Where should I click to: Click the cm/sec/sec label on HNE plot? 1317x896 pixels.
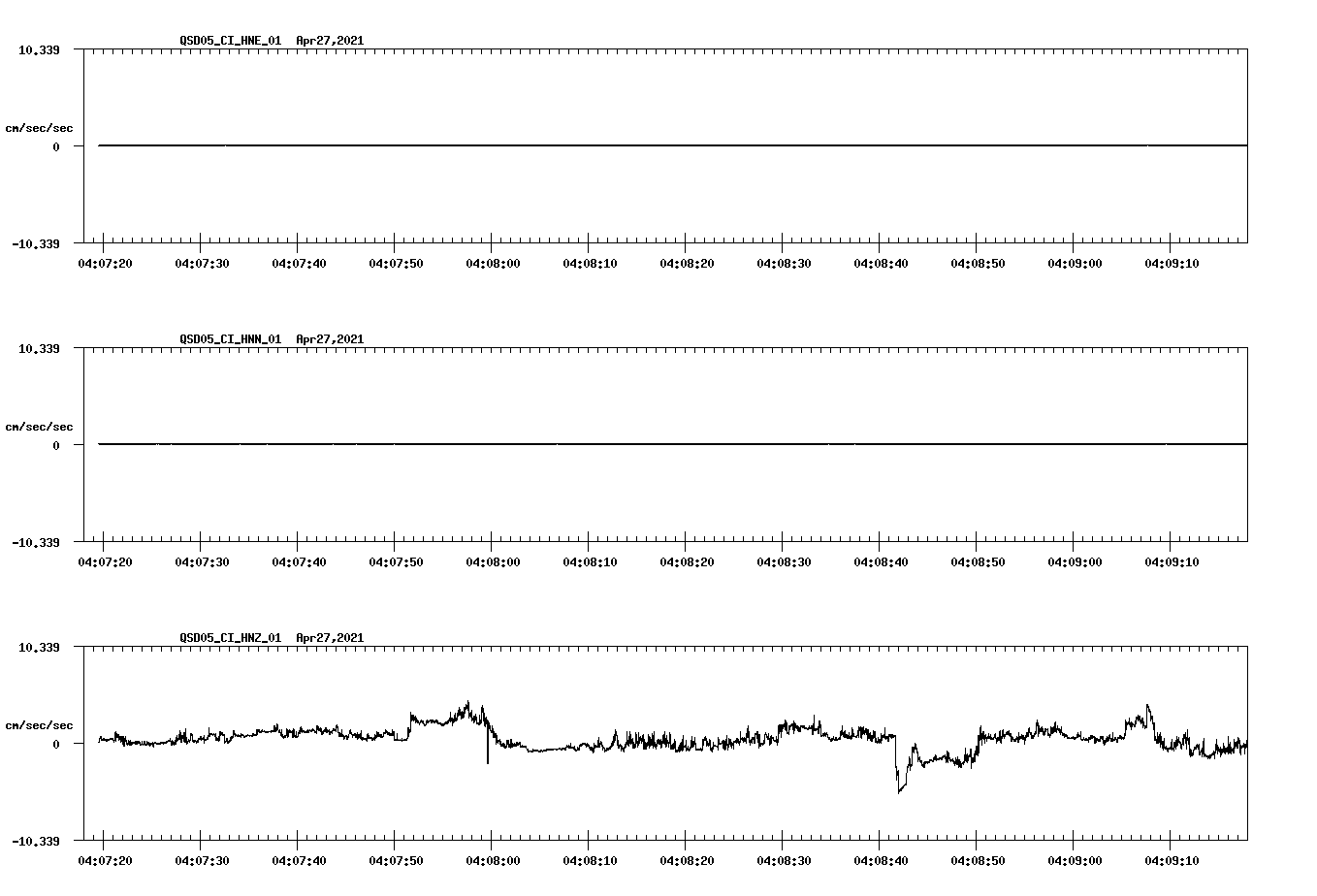pos(40,126)
